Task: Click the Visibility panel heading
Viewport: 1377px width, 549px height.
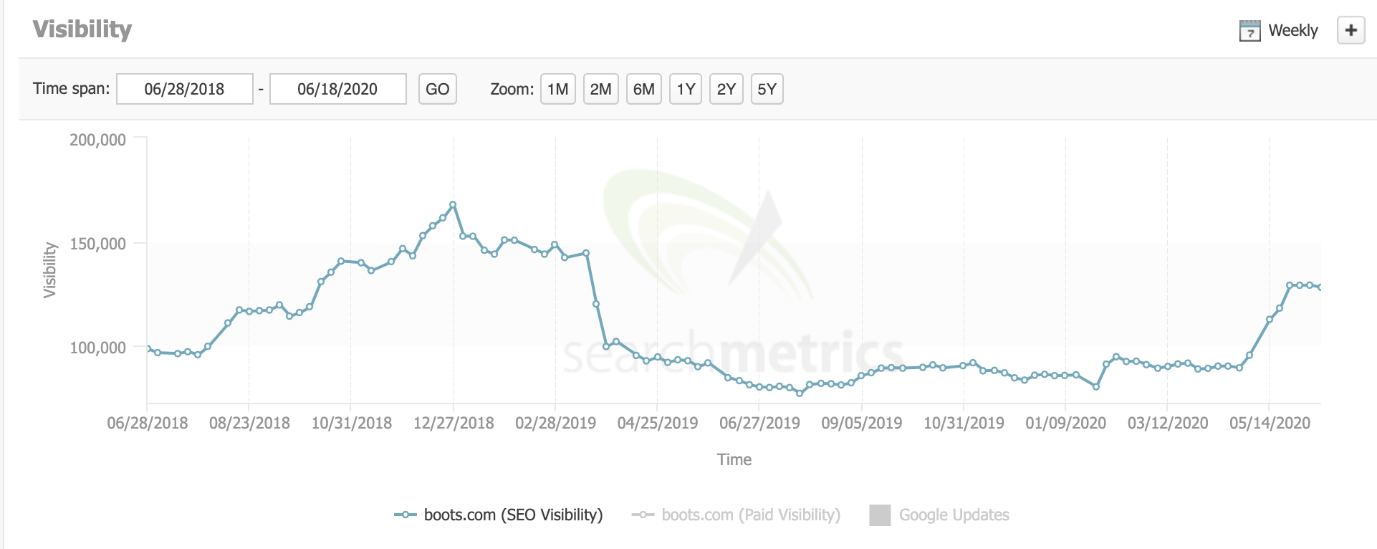Action: coord(82,29)
